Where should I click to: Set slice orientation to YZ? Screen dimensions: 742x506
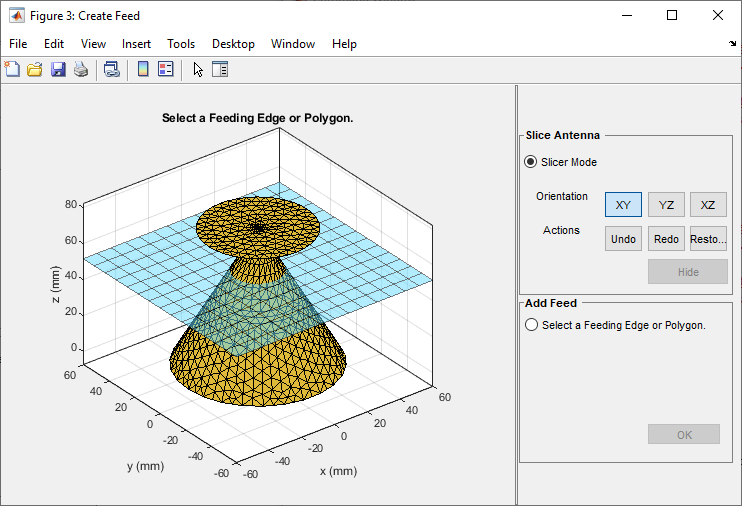[666, 205]
